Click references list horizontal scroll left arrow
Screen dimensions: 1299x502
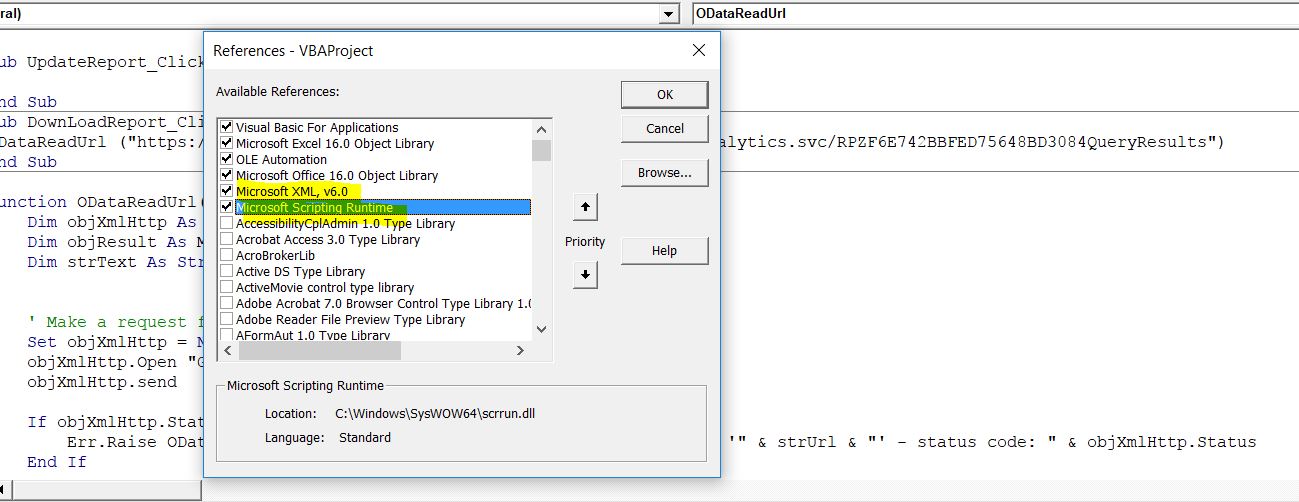click(x=226, y=351)
